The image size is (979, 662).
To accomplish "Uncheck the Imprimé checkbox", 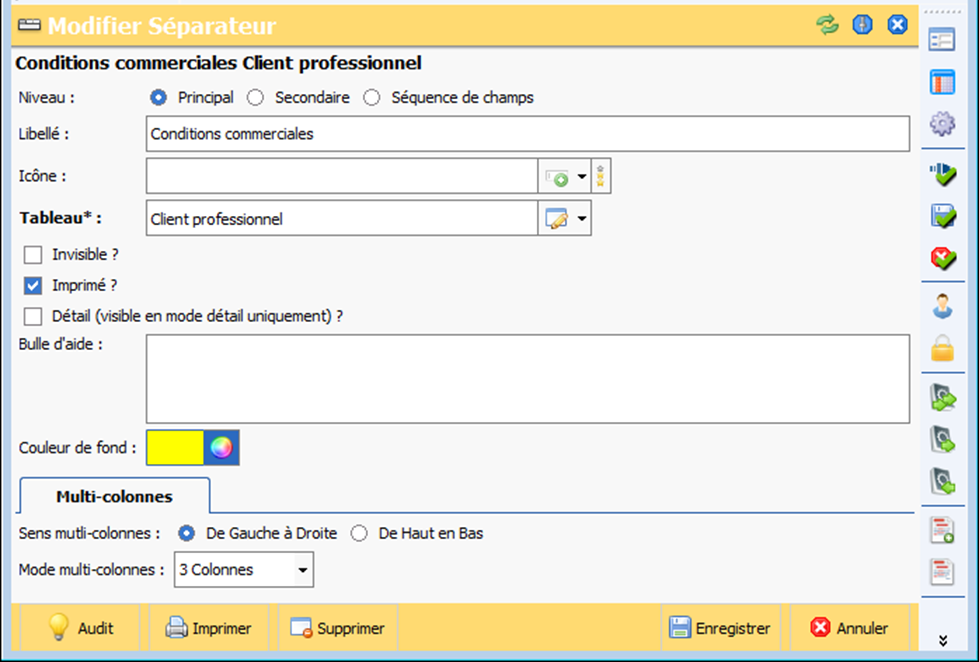I will [33, 285].
